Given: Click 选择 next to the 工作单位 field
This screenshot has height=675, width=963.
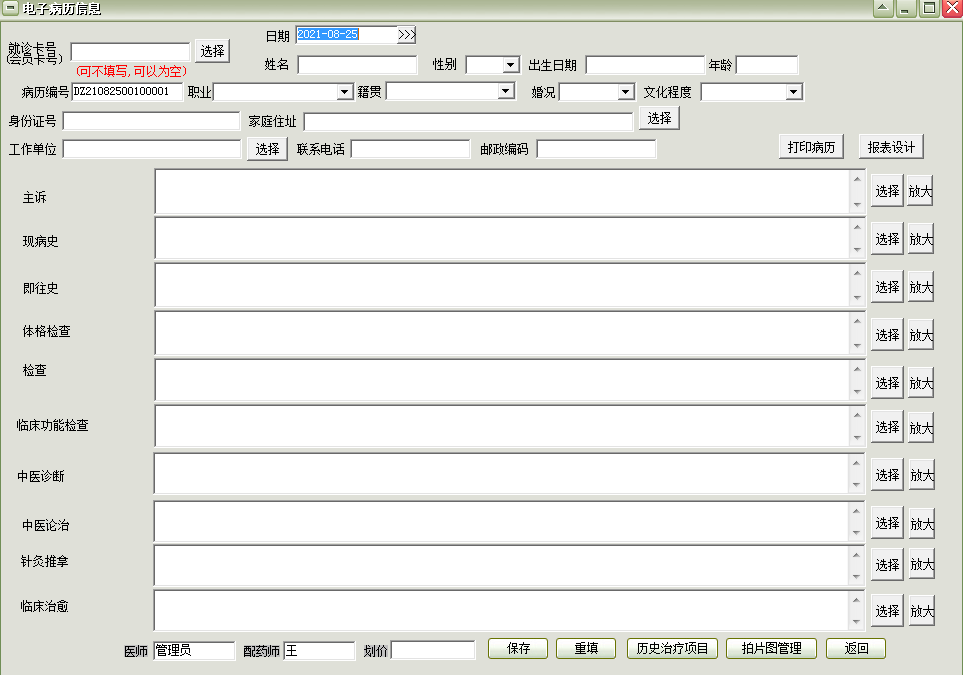Looking at the screenshot, I should (267, 149).
